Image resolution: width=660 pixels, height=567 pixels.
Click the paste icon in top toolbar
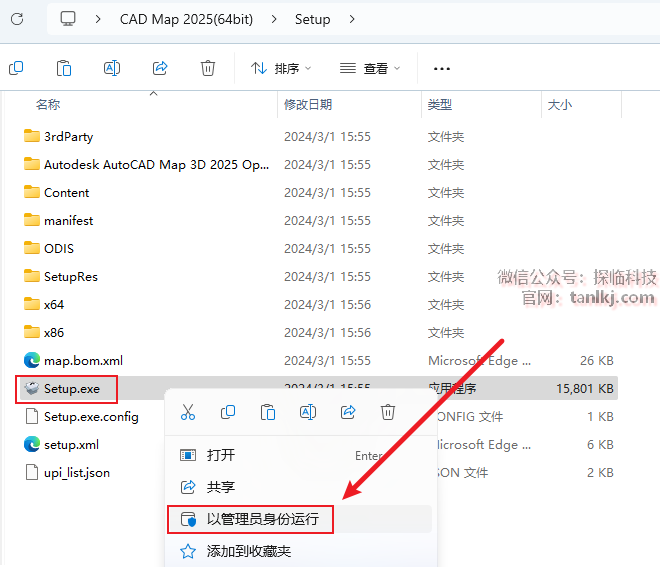pyautogui.click(x=64, y=68)
